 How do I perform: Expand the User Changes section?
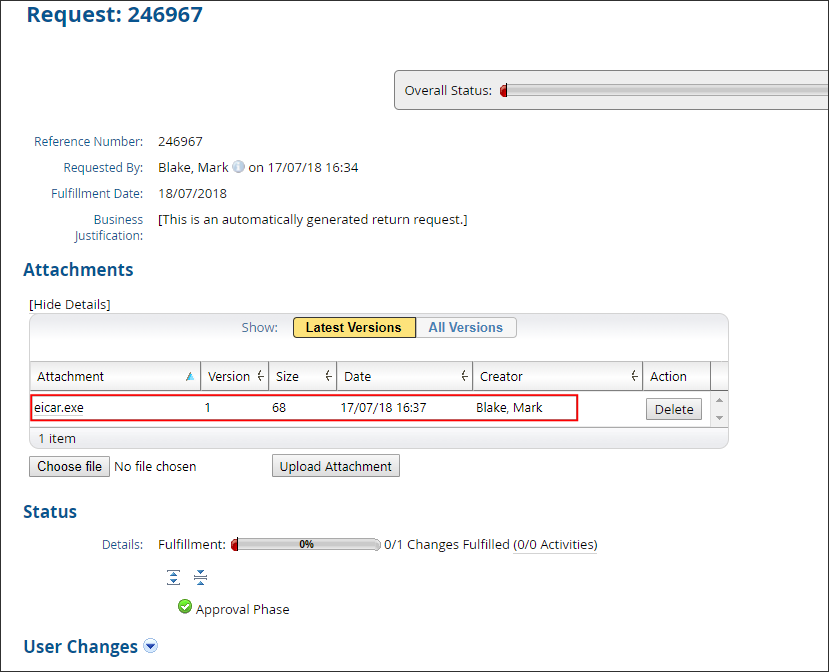pyautogui.click(x=150, y=646)
